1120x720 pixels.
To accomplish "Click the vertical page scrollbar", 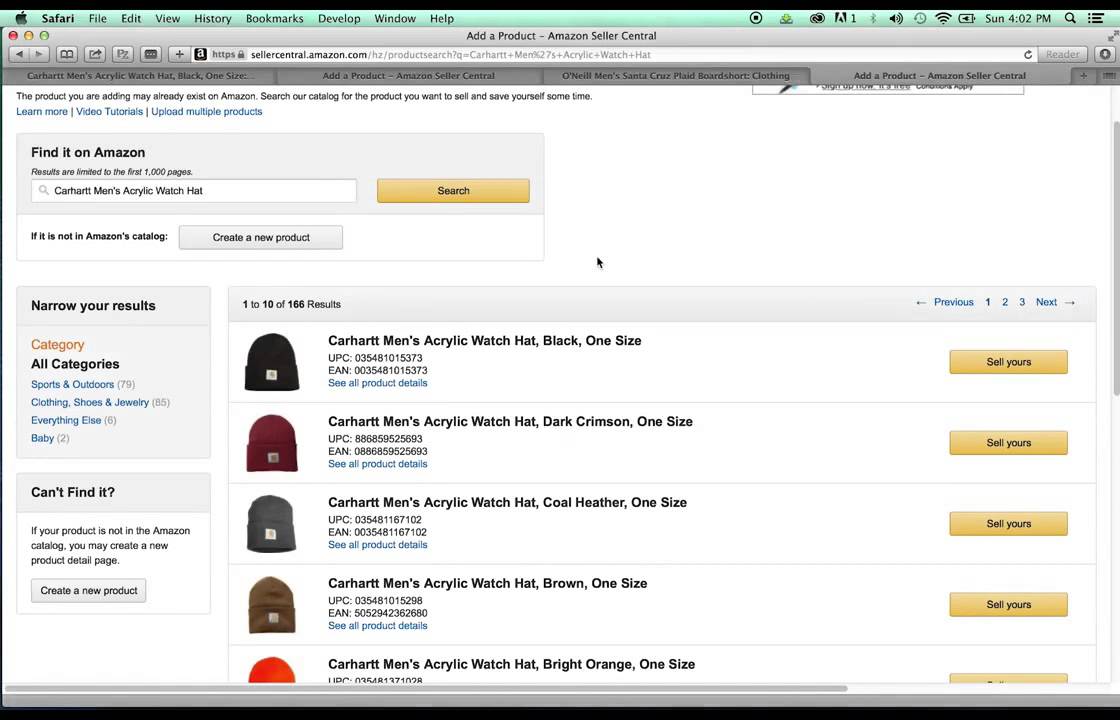I will tap(1116, 257).
